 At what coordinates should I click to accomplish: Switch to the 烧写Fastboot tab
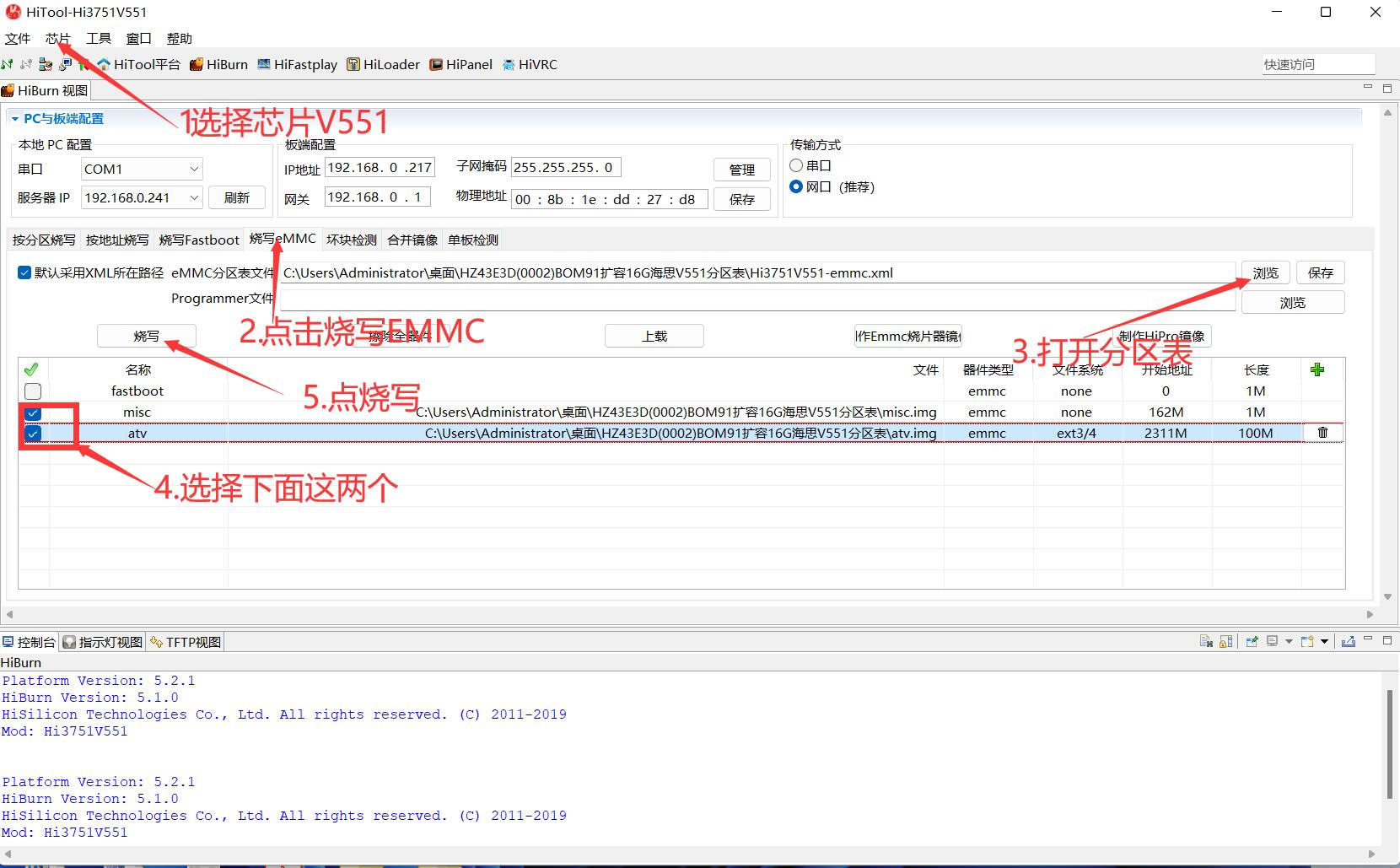pos(199,240)
